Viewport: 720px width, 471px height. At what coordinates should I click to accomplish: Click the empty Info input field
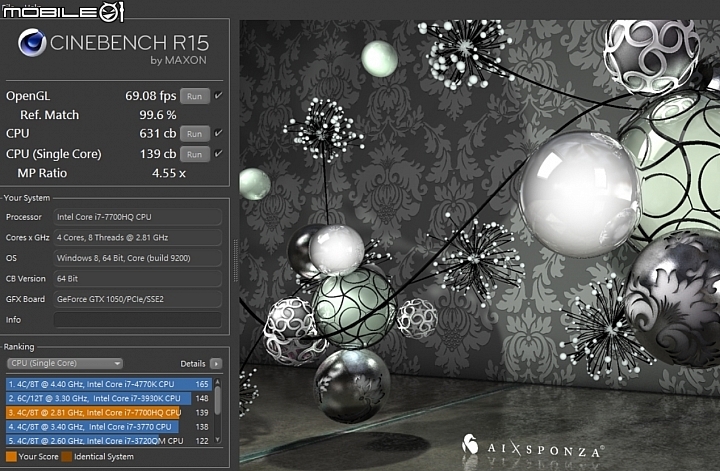coord(138,320)
